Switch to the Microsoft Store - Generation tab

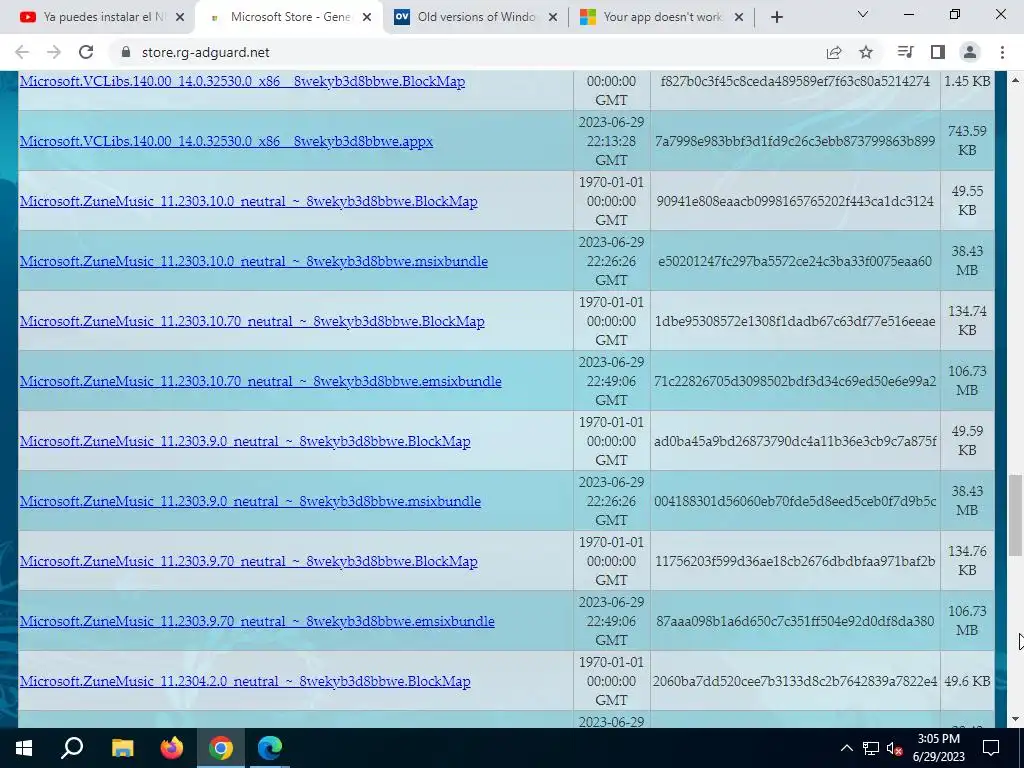pos(289,17)
